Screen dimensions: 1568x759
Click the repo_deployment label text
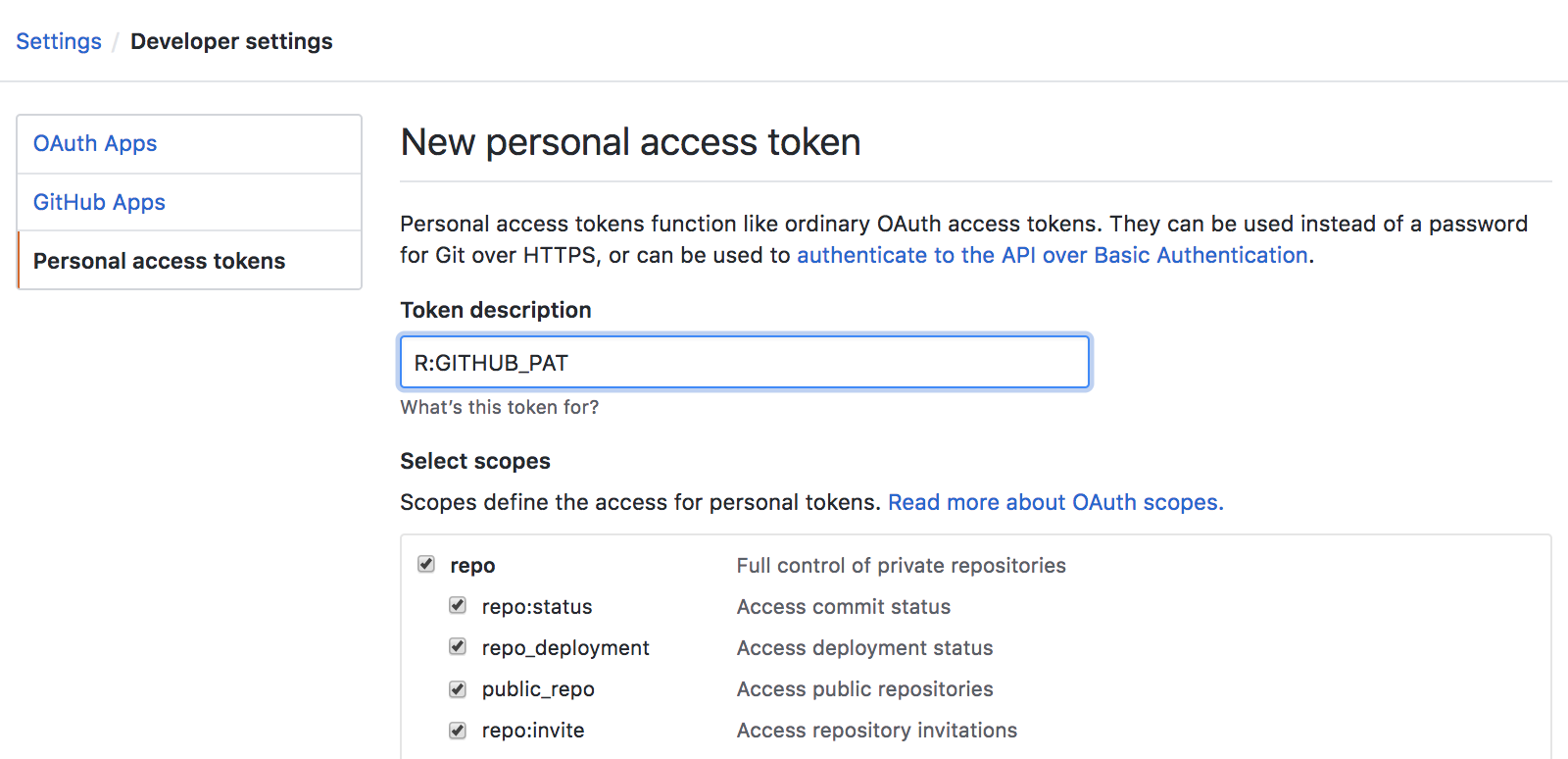click(565, 647)
